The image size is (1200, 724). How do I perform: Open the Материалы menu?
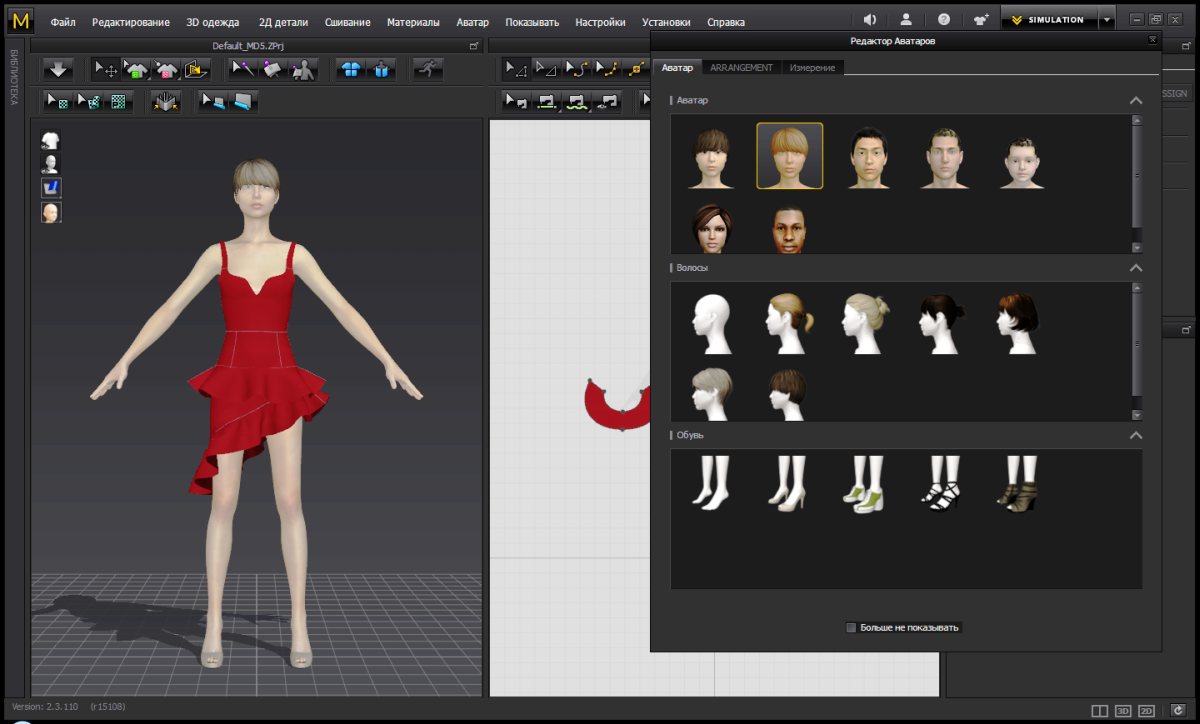(413, 22)
